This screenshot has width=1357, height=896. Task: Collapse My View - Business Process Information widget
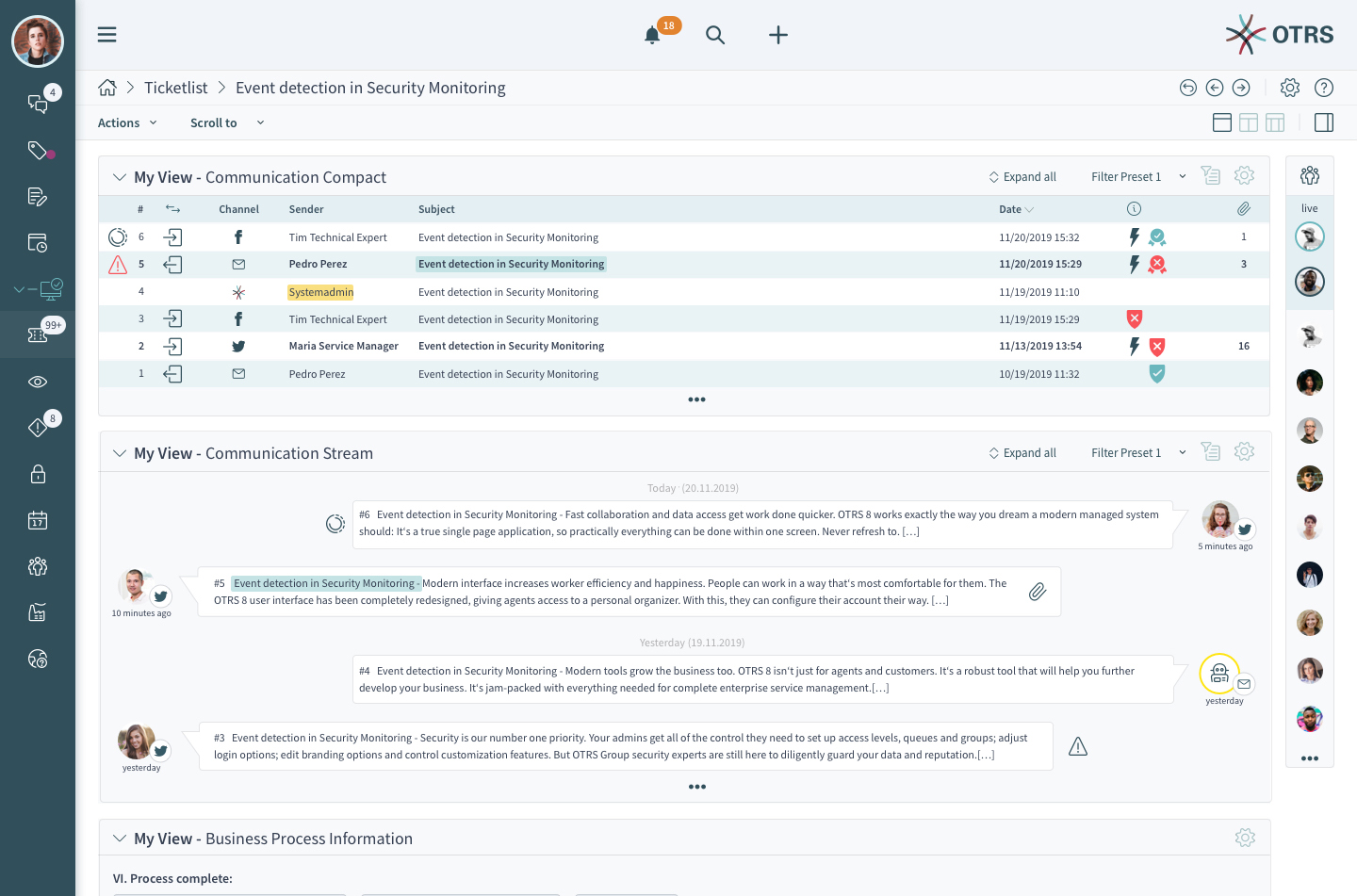pos(120,839)
